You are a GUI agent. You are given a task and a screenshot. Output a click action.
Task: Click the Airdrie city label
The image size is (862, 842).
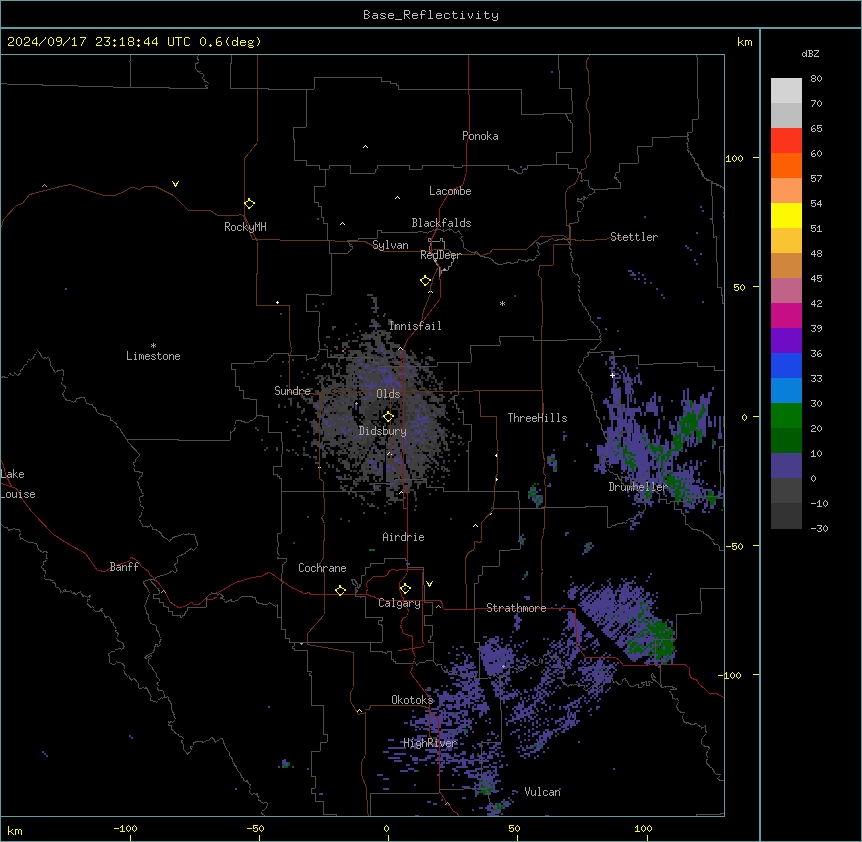[x=403, y=537]
